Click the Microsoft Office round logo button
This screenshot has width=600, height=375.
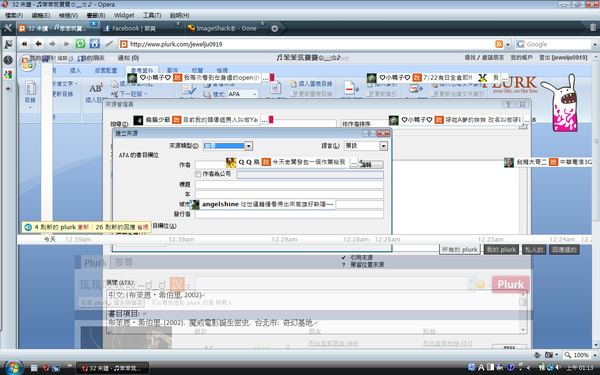(x=27, y=64)
